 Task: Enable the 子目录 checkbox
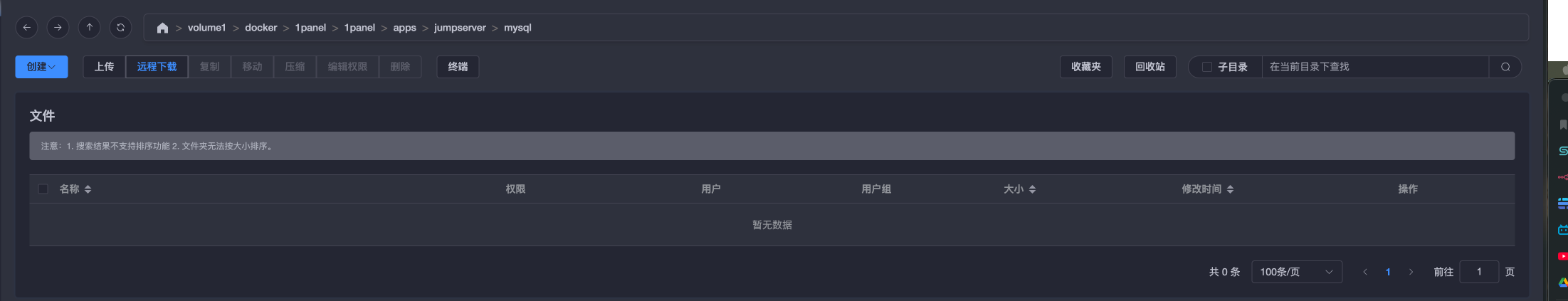[x=1206, y=67]
